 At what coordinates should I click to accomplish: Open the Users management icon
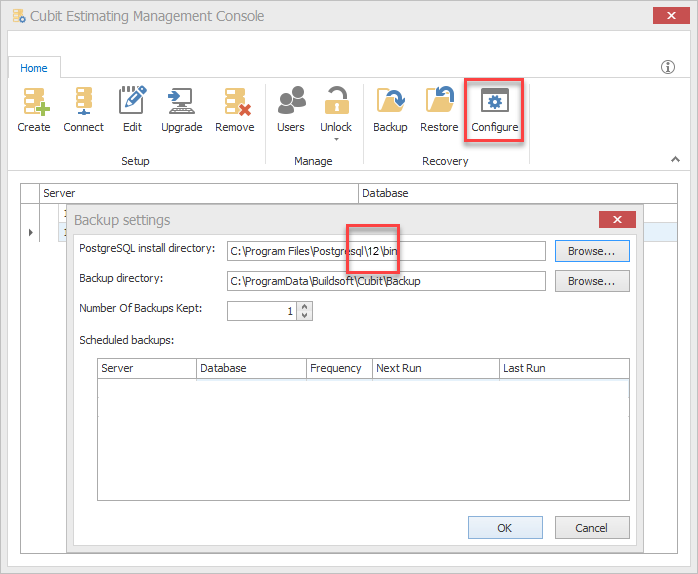[291, 110]
